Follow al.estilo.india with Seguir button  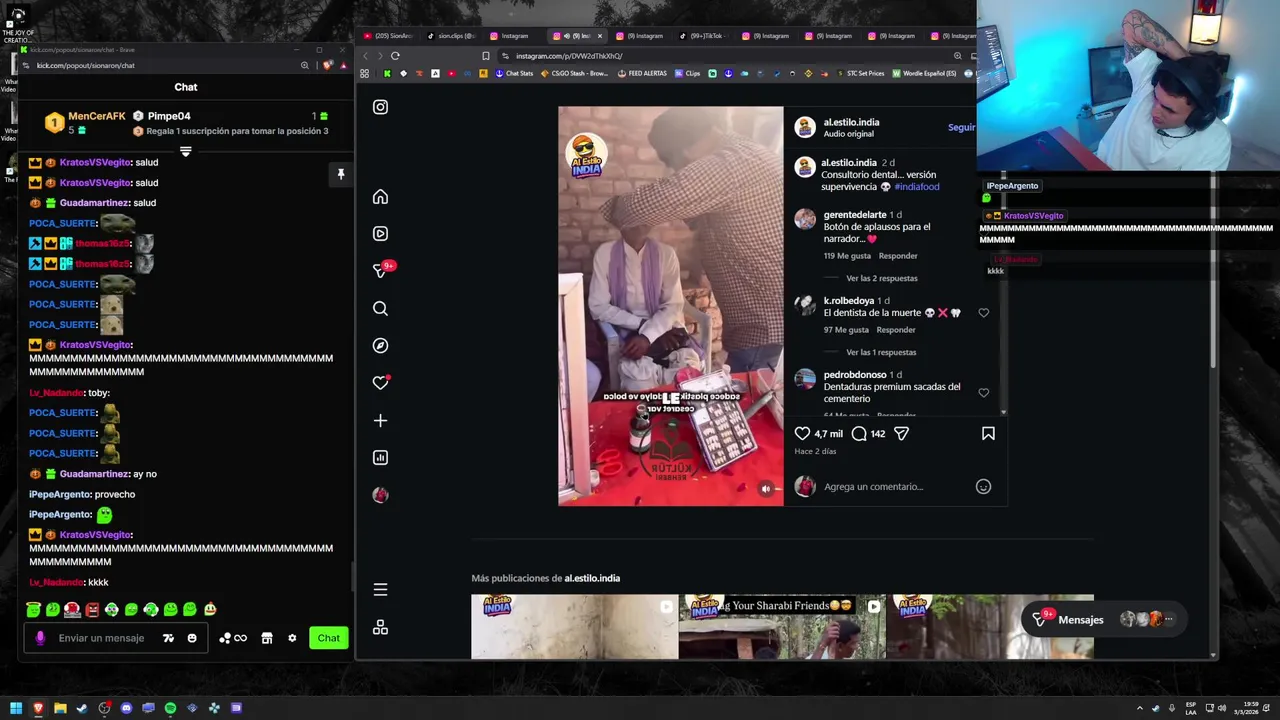click(x=962, y=128)
